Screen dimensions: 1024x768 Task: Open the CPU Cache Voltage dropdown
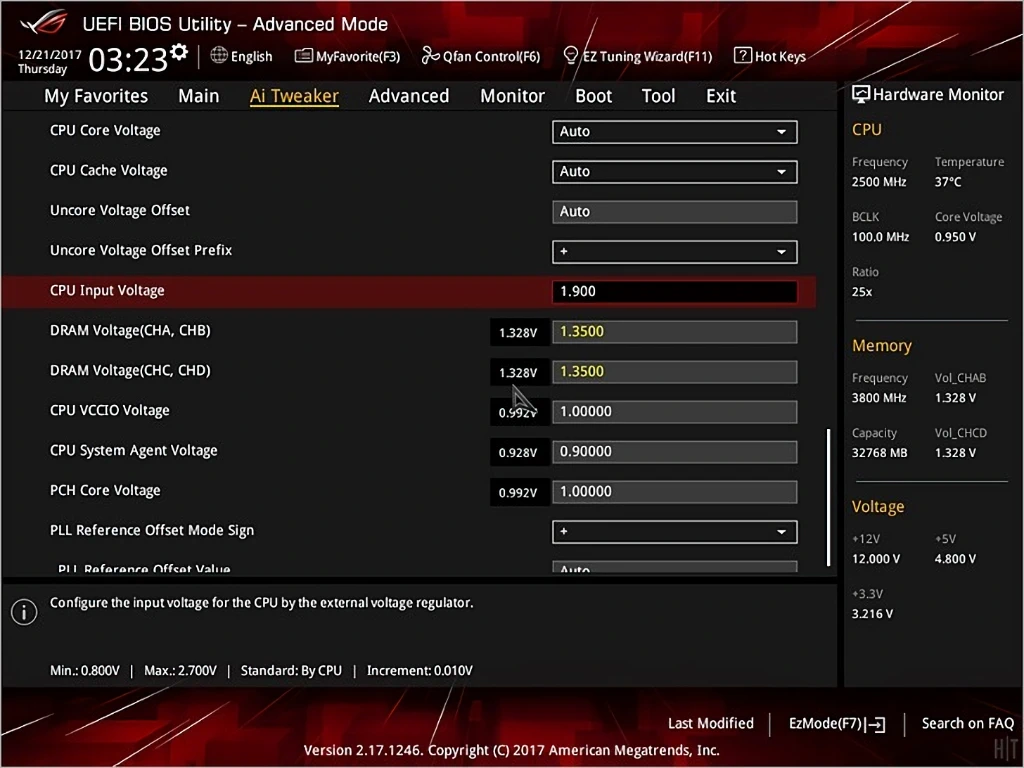pos(674,172)
